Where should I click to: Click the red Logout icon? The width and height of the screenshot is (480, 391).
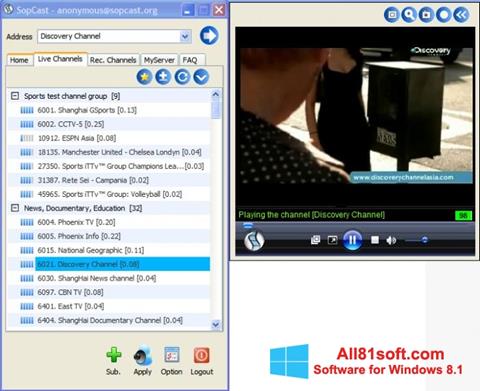click(x=202, y=355)
